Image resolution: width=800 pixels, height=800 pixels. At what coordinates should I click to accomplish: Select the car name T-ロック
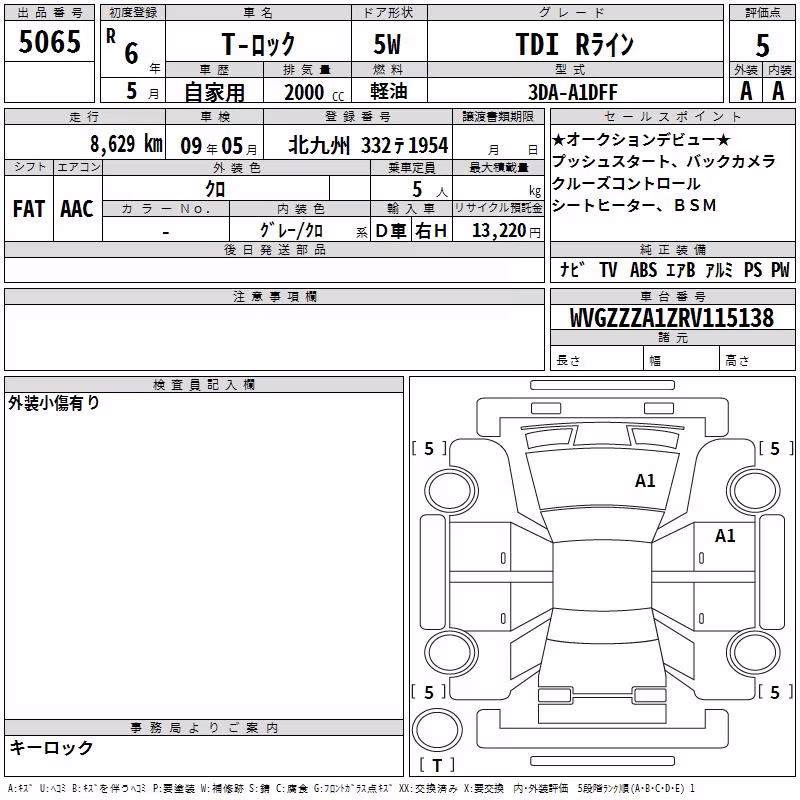click(258, 44)
